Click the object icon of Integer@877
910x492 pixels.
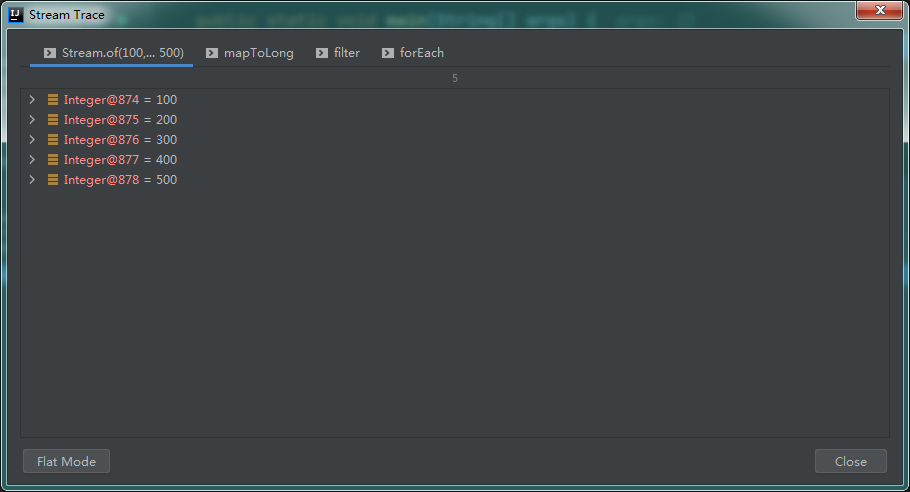[x=53, y=160]
